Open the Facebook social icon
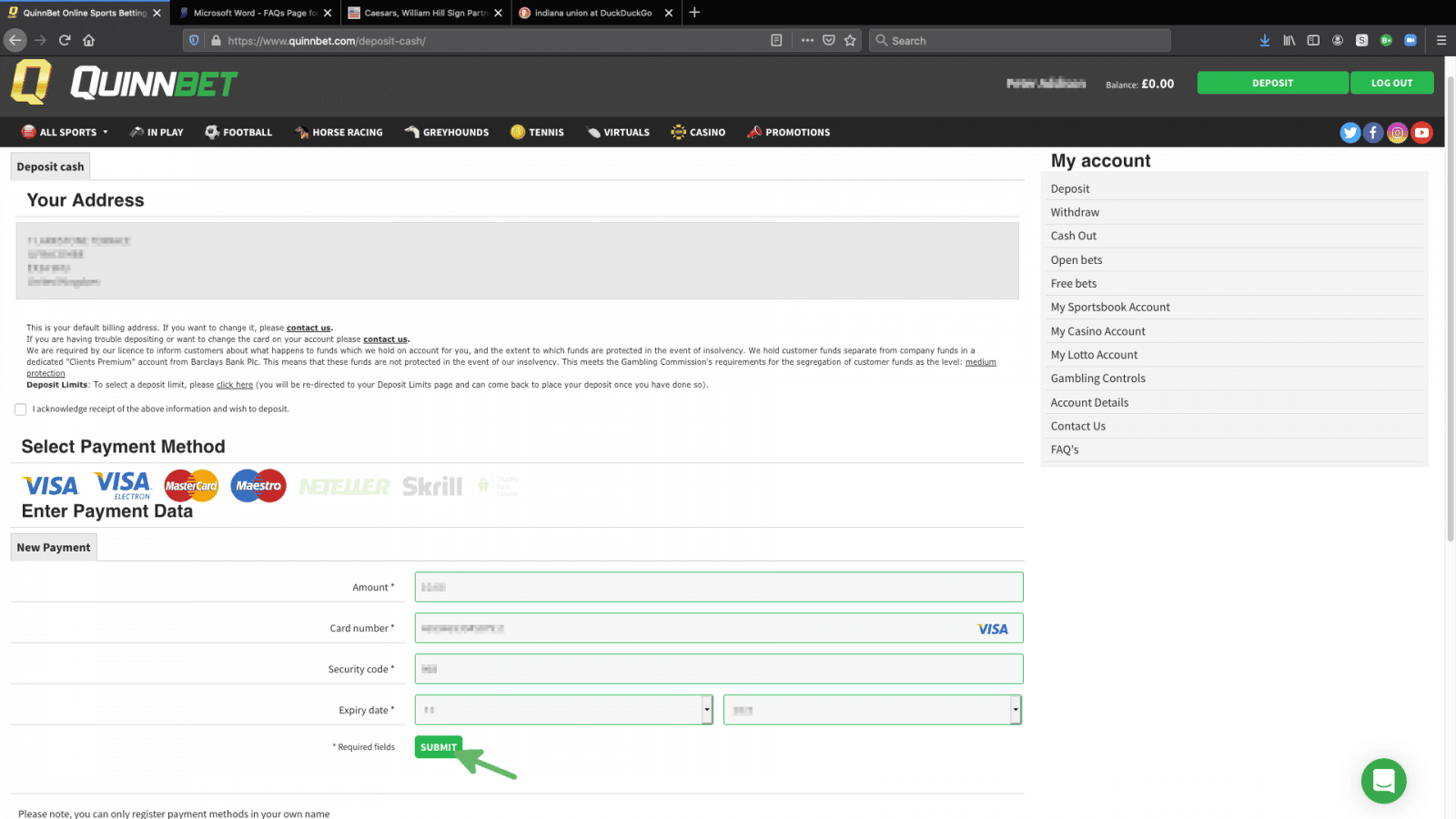The height and width of the screenshot is (819, 1456). click(1373, 133)
